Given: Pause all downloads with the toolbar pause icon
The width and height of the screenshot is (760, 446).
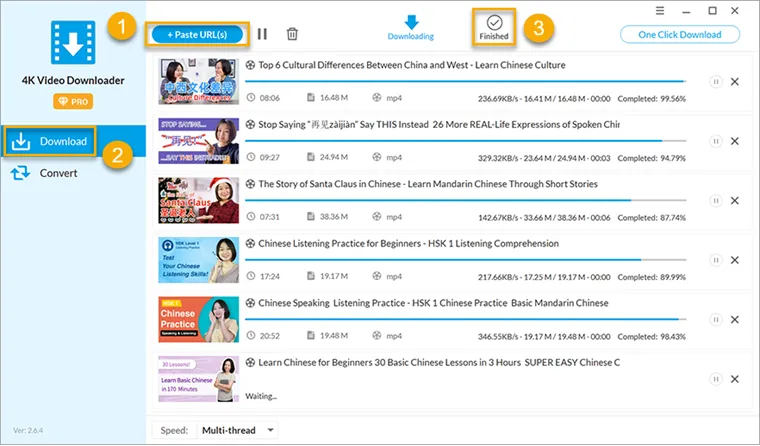Looking at the screenshot, I should click(x=262, y=34).
